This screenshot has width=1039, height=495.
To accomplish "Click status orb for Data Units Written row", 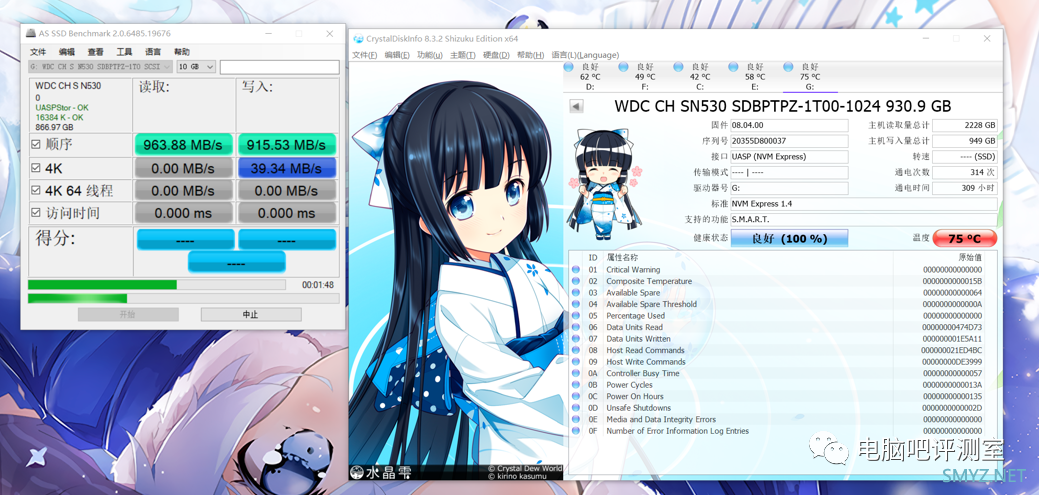I will point(576,339).
